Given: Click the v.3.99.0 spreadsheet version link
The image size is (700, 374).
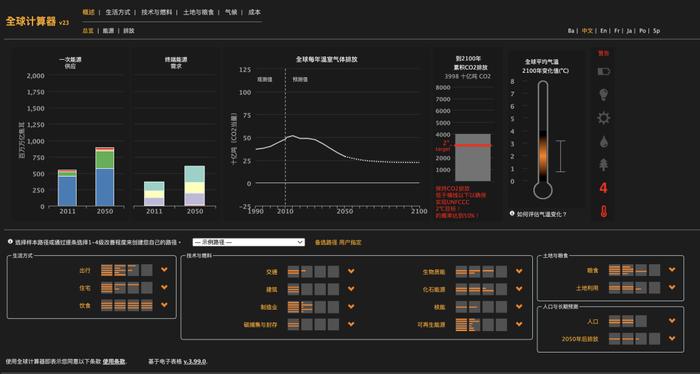Looking at the screenshot, I should (x=195, y=362).
